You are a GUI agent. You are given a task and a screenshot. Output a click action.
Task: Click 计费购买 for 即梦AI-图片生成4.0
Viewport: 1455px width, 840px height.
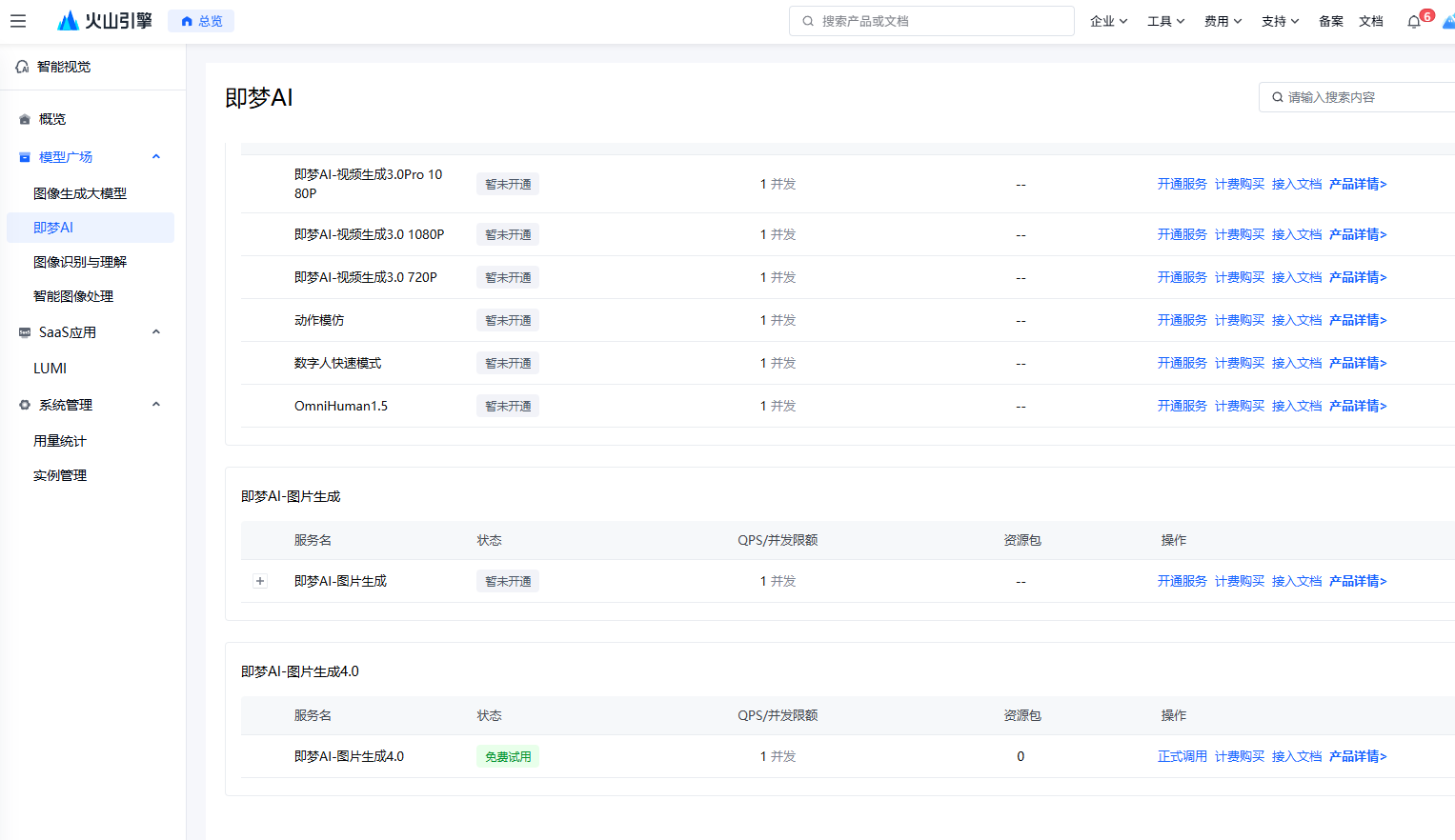[1239, 756]
